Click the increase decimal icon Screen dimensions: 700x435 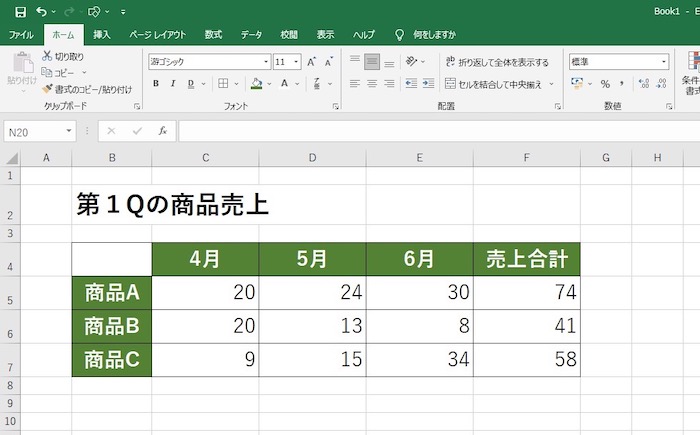644,84
